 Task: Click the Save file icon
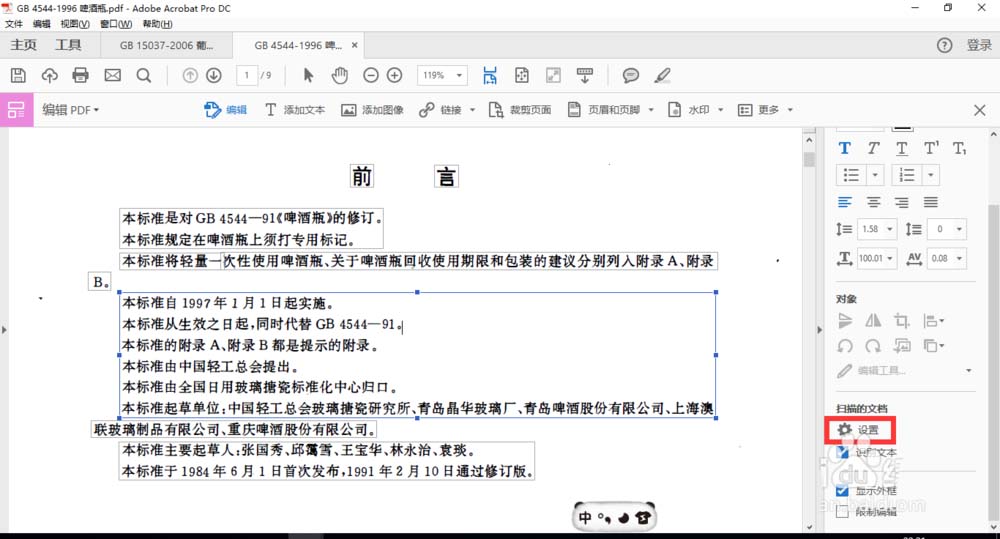coord(18,75)
